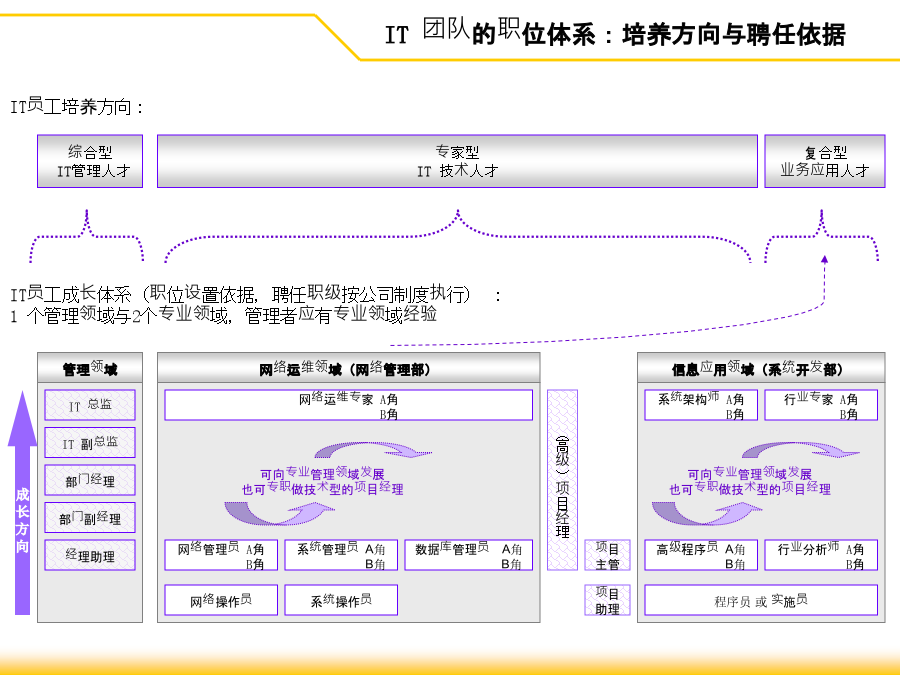Select the line starting "IT员工成长体系"
900x675 pixels.
click(x=256, y=294)
